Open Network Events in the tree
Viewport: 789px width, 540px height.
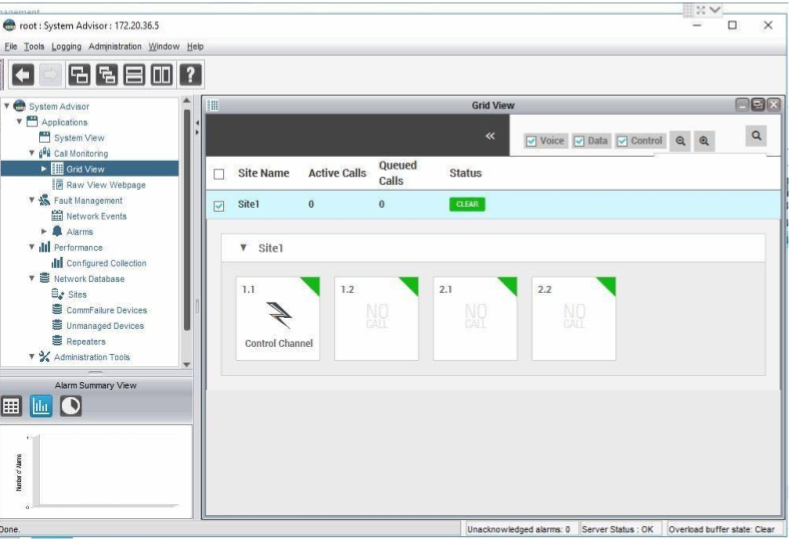point(96,216)
